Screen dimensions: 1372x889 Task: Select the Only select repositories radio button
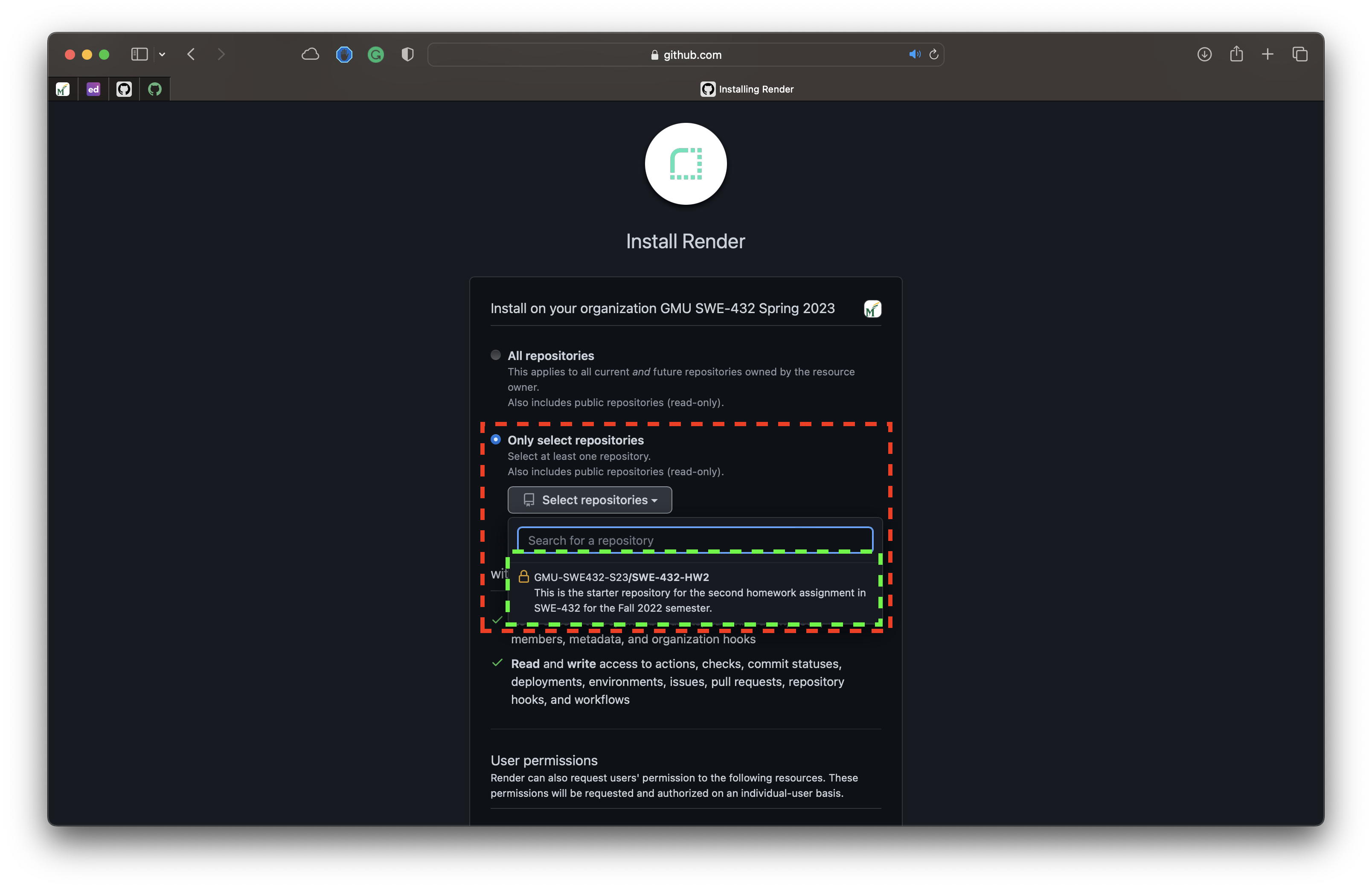coord(496,439)
